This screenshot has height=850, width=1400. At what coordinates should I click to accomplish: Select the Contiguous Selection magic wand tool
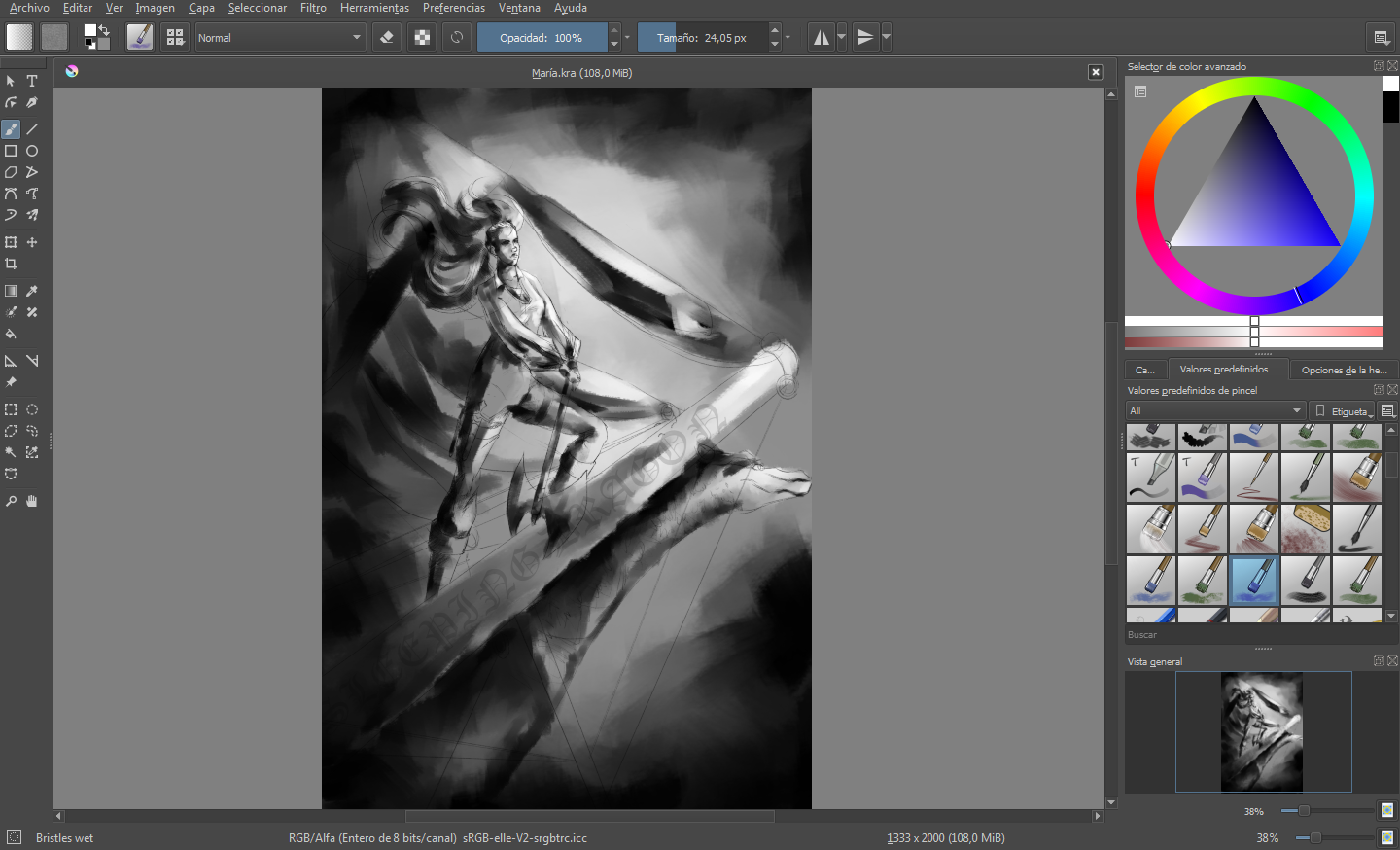pyautogui.click(x=11, y=452)
